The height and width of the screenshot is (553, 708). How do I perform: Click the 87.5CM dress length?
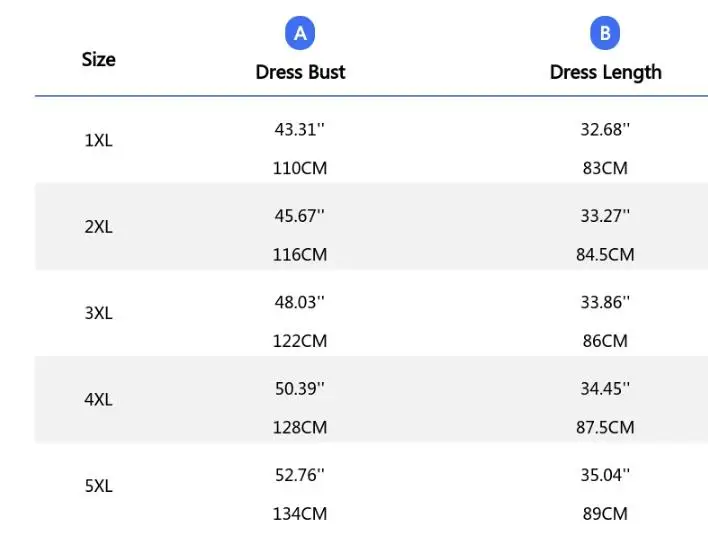coord(605,428)
